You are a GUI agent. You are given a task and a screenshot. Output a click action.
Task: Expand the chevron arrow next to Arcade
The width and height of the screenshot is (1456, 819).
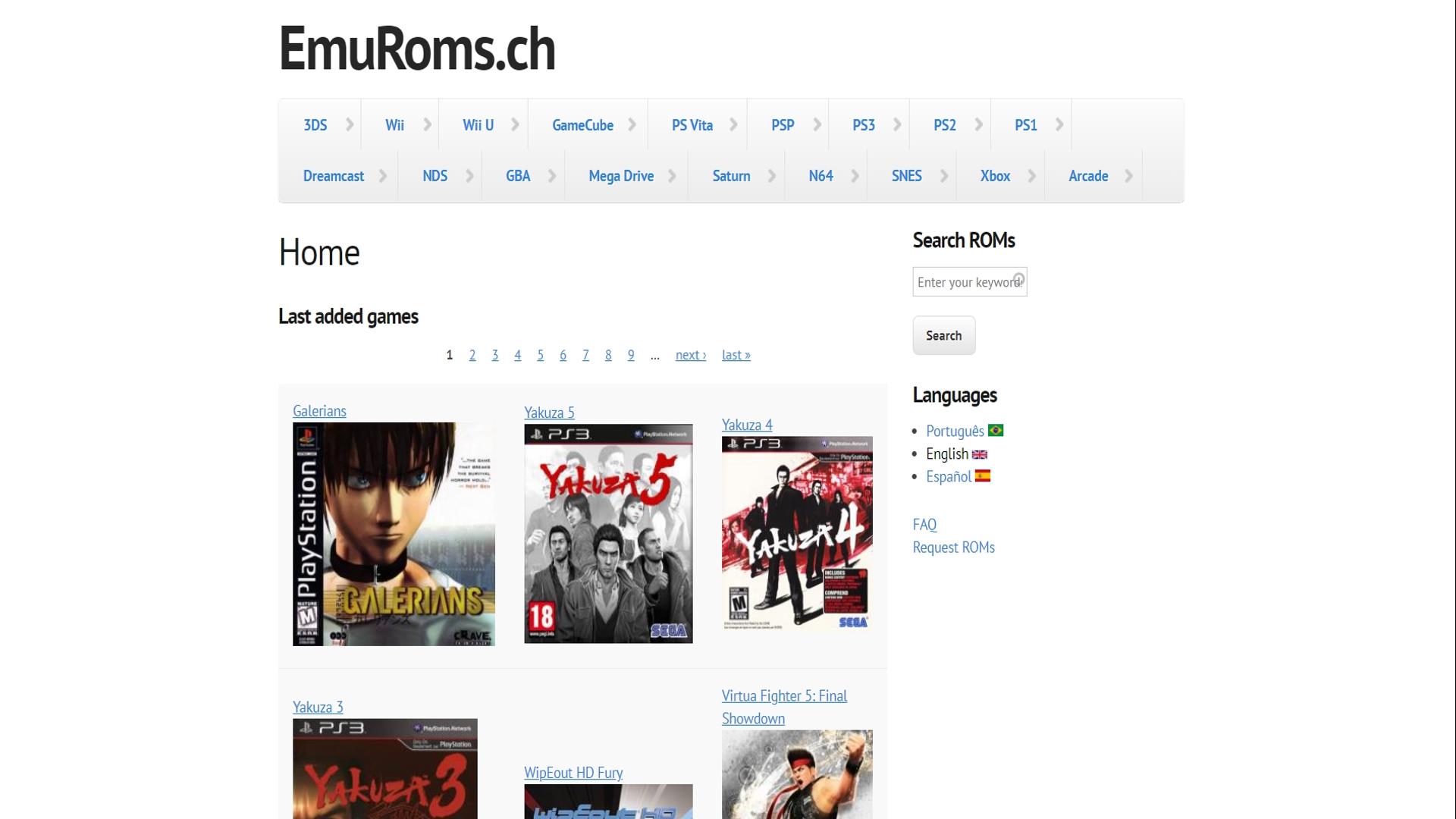click(1128, 175)
